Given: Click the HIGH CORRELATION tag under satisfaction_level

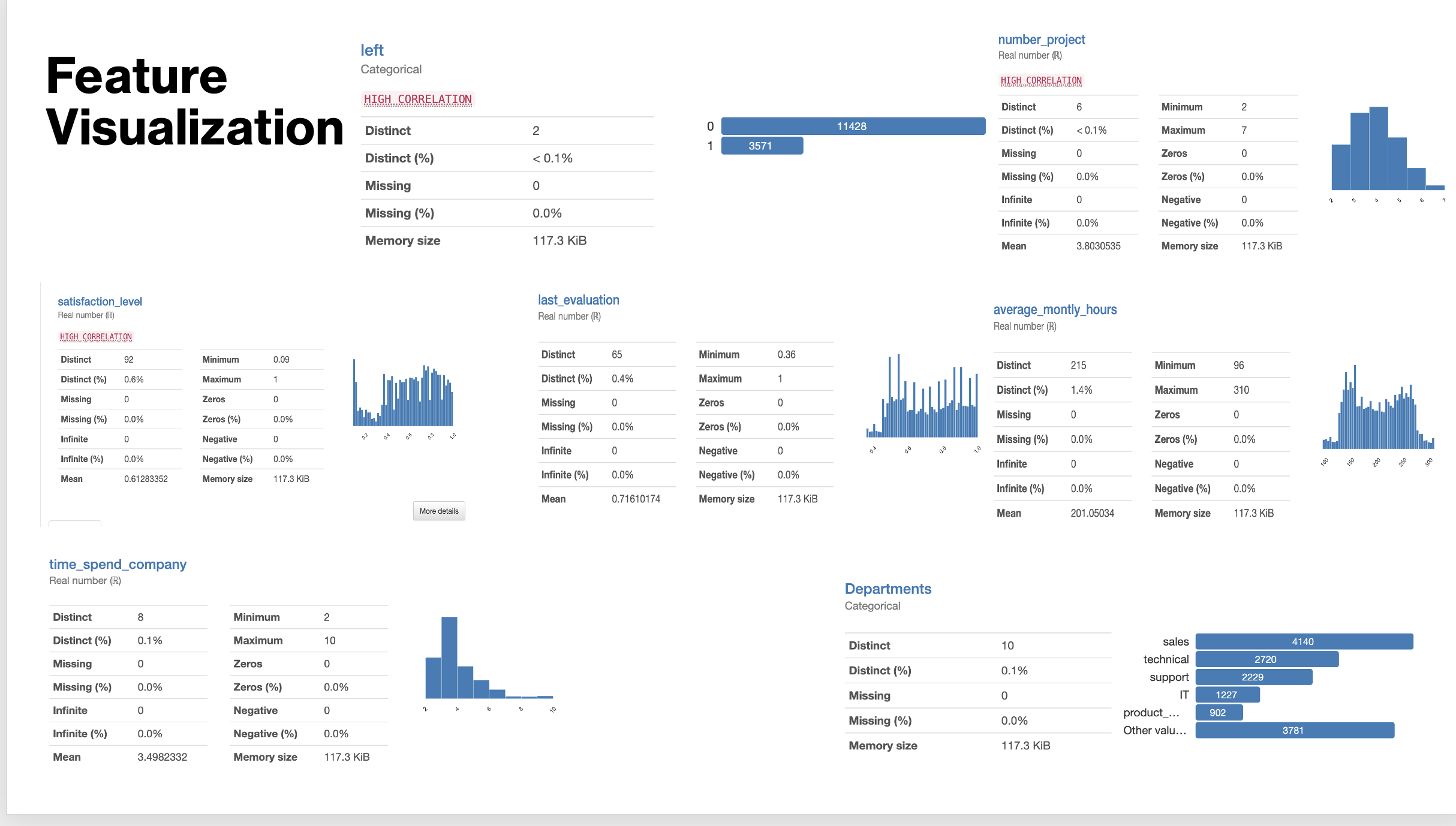Looking at the screenshot, I should pos(96,337).
